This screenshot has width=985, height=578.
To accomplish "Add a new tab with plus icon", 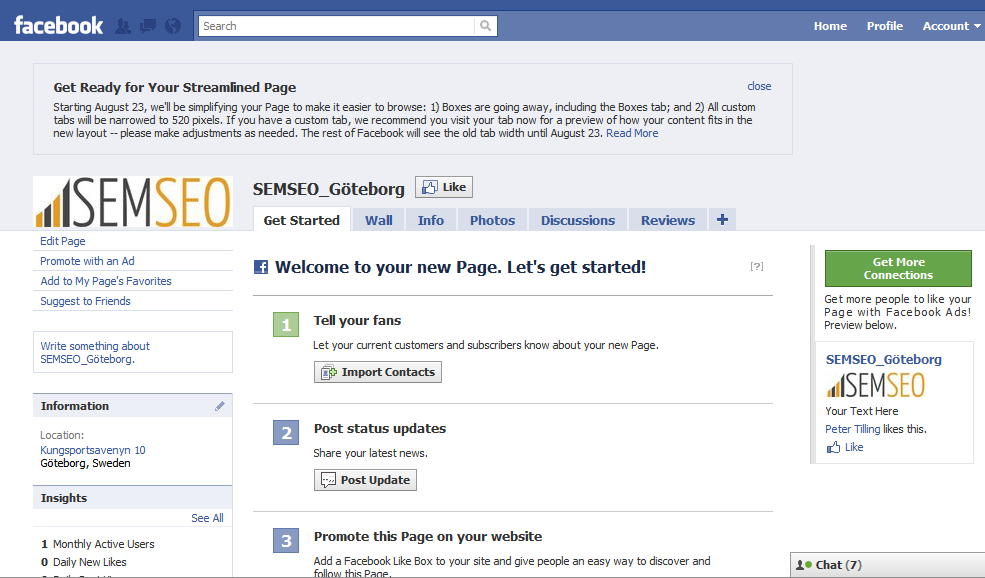I will click(722, 219).
